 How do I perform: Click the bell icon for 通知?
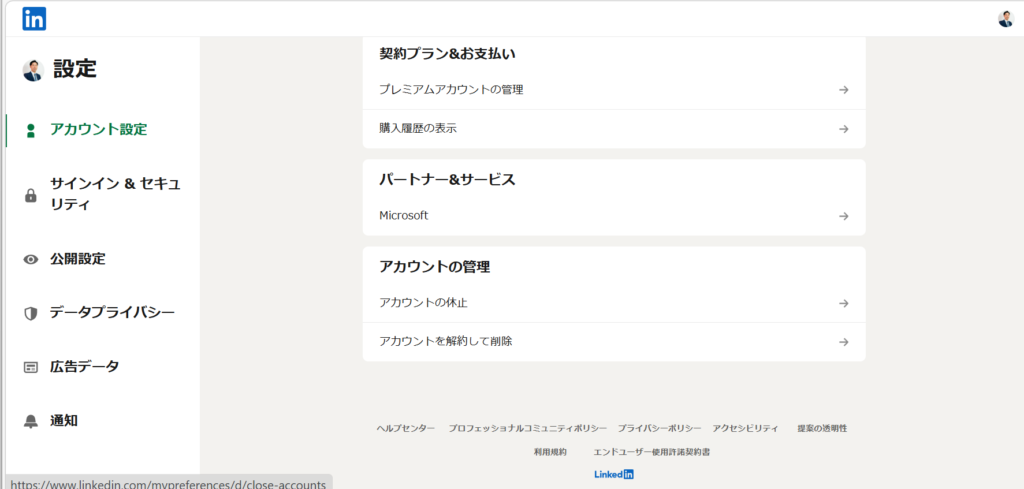pos(30,421)
